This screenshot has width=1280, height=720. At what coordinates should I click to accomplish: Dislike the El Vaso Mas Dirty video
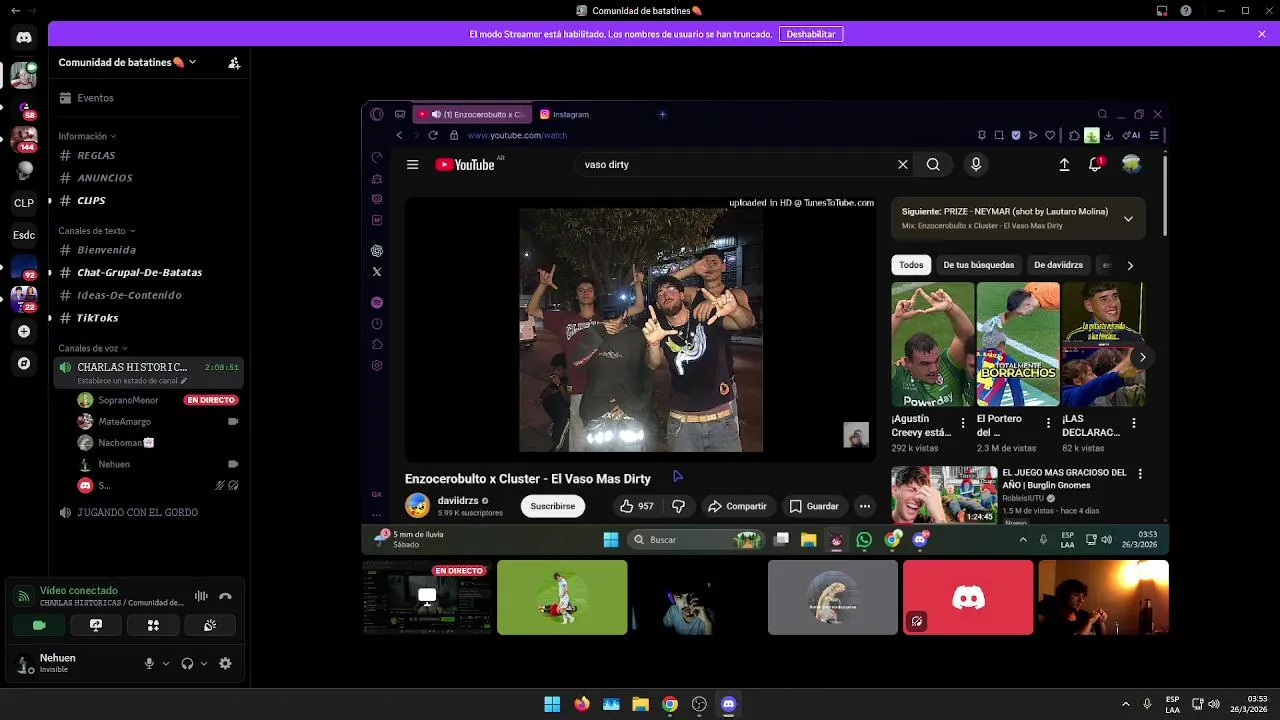[x=679, y=506]
